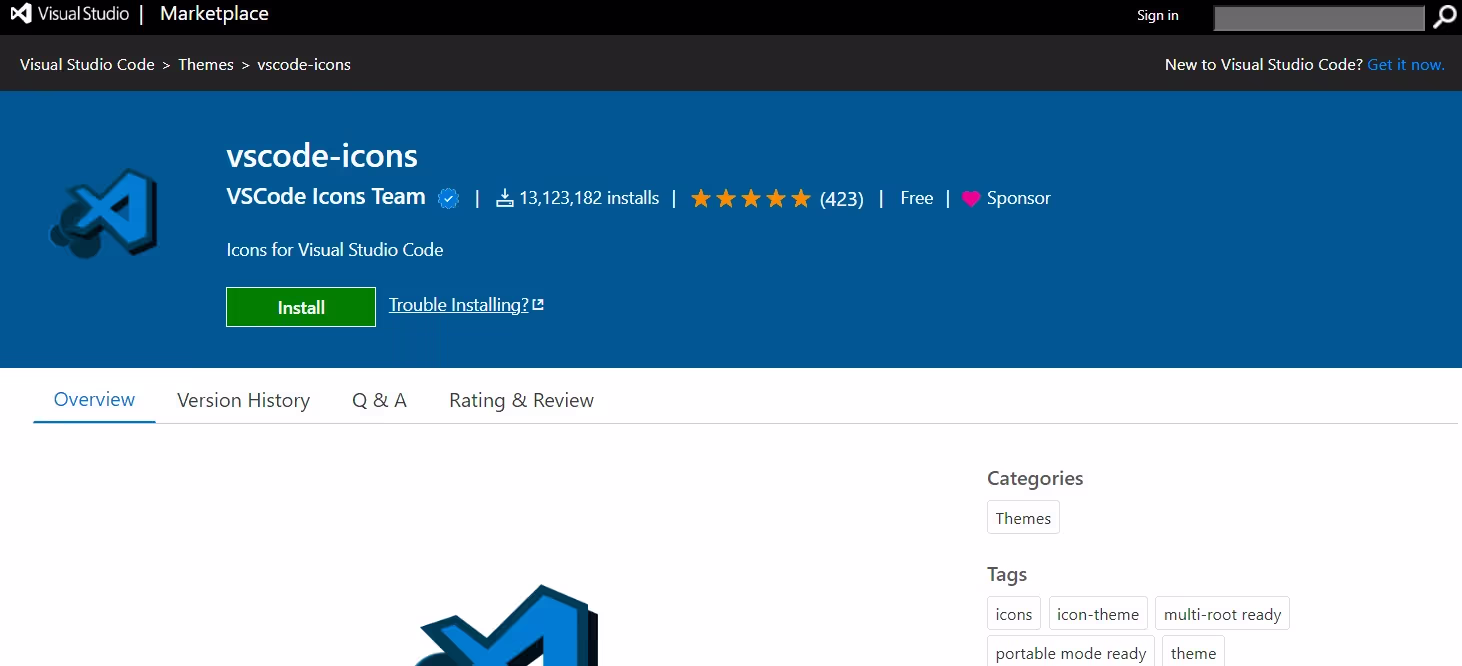Click the installs download icon
Image resolution: width=1462 pixels, height=666 pixels.
click(x=505, y=198)
